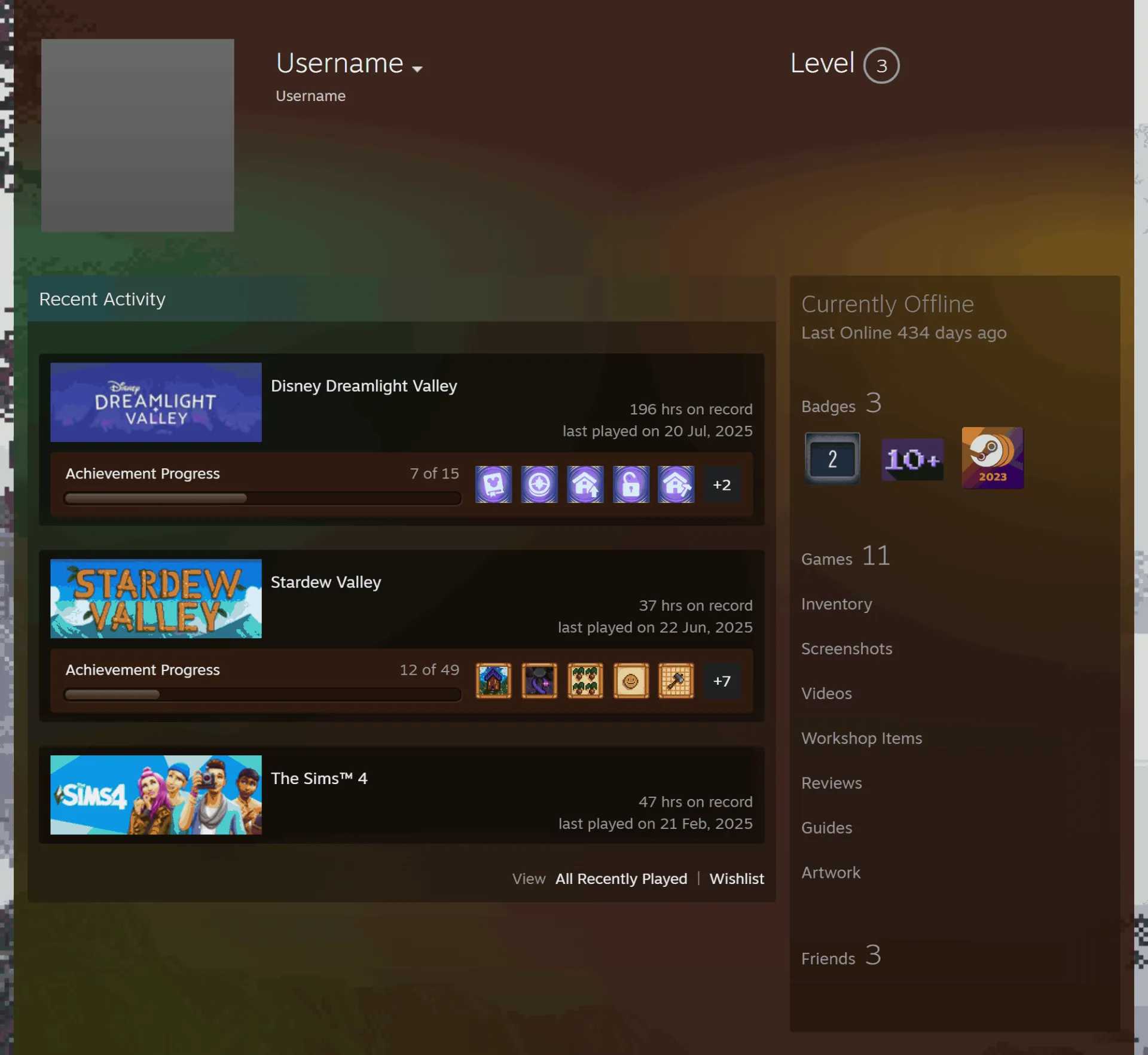Open the Disney Dreamlight Valley banner
The height and width of the screenshot is (1055, 1148).
click(156, 402)
